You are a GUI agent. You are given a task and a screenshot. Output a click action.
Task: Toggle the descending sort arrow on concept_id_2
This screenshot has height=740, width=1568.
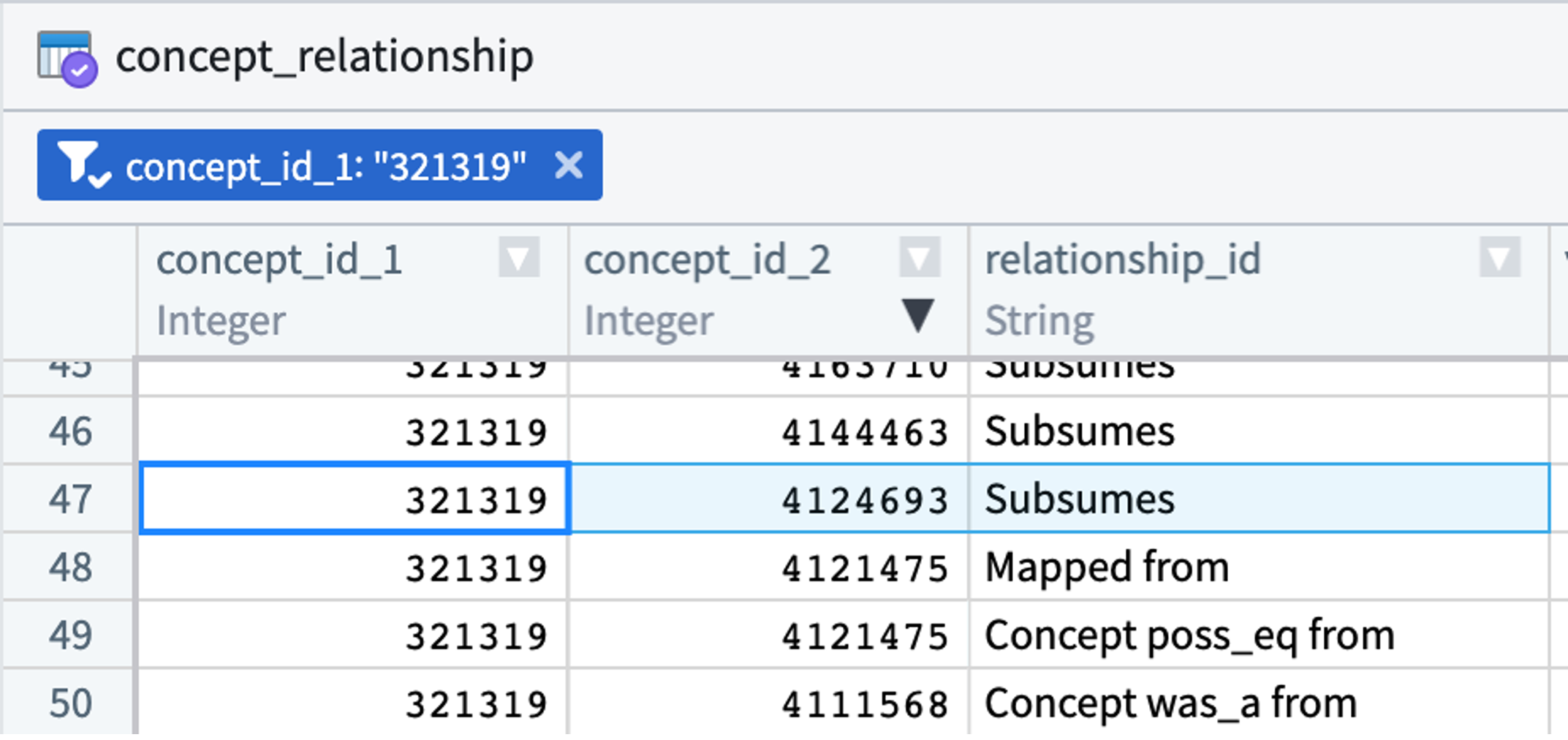click(x=917, y=316)
